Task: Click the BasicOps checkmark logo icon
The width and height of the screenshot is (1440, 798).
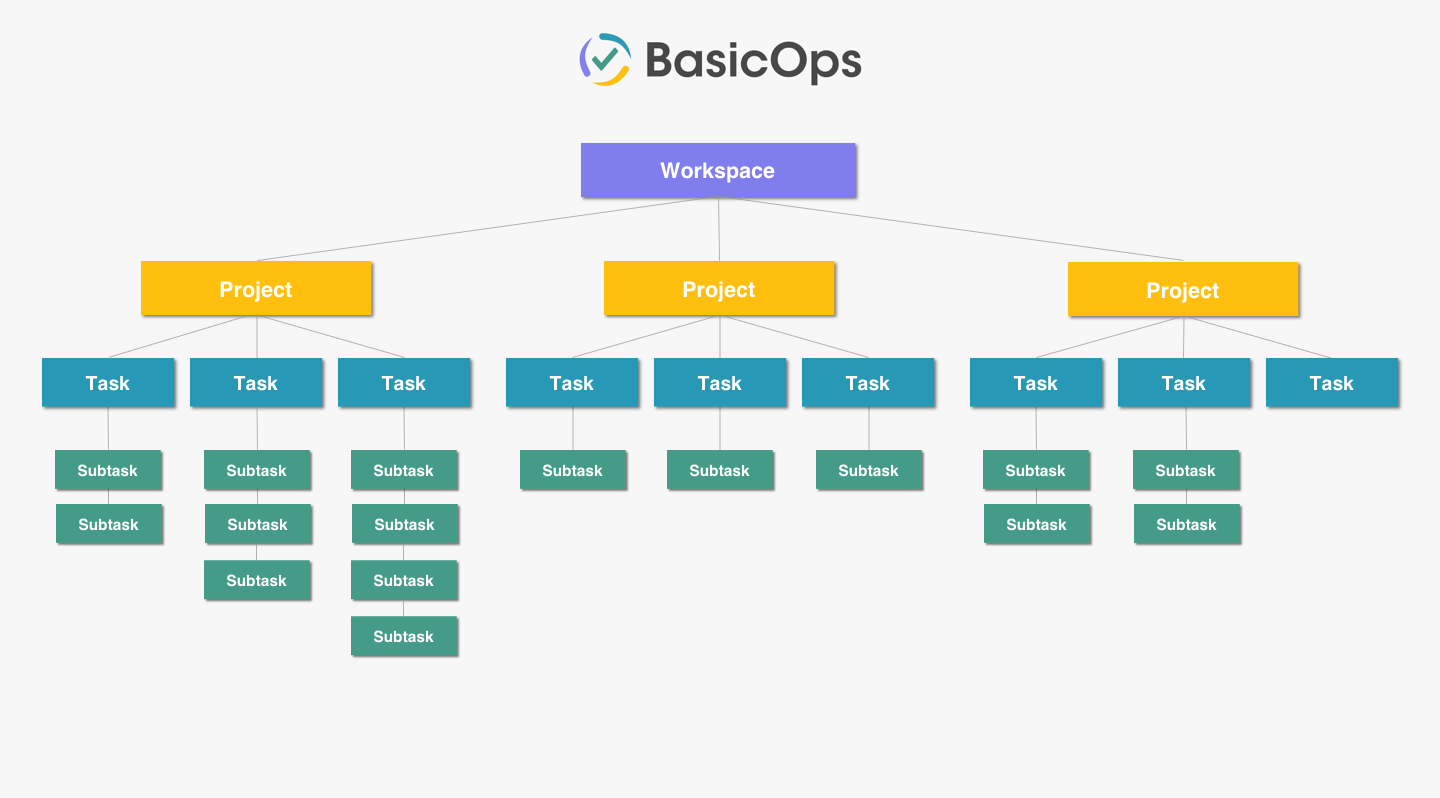Action: pos(605,60)
